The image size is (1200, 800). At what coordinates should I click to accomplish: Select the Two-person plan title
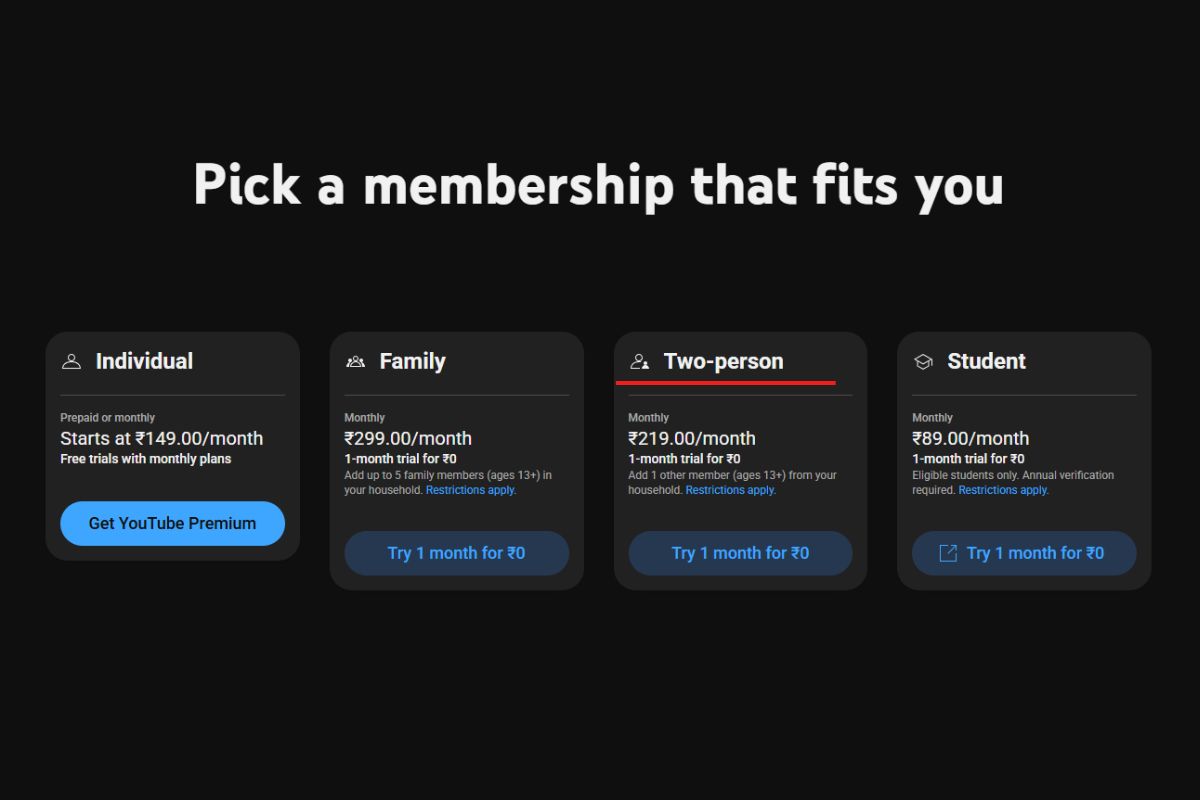tap(723, 362)
